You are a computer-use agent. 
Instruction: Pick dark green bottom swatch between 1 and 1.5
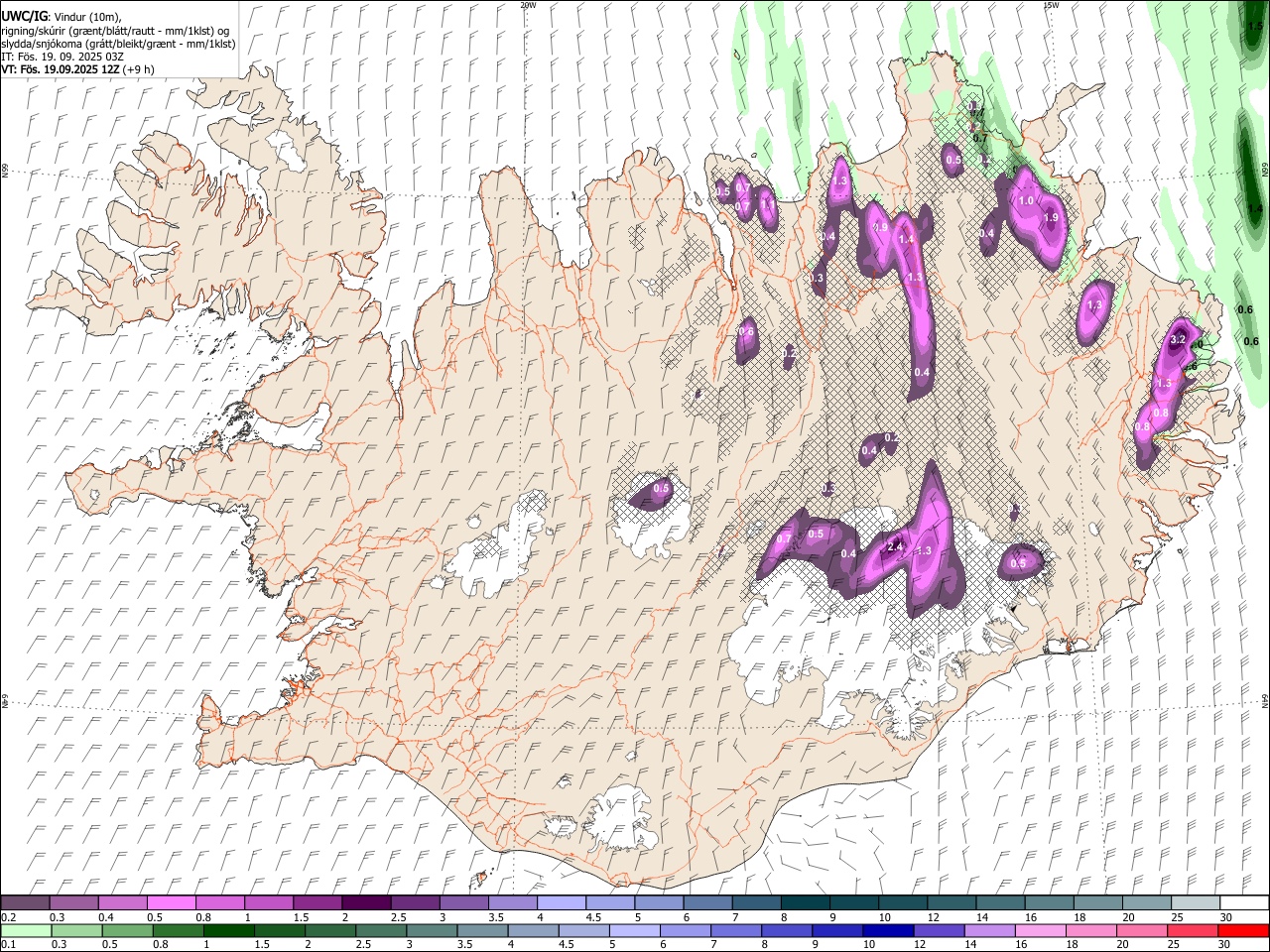click(x=228, y=931)
